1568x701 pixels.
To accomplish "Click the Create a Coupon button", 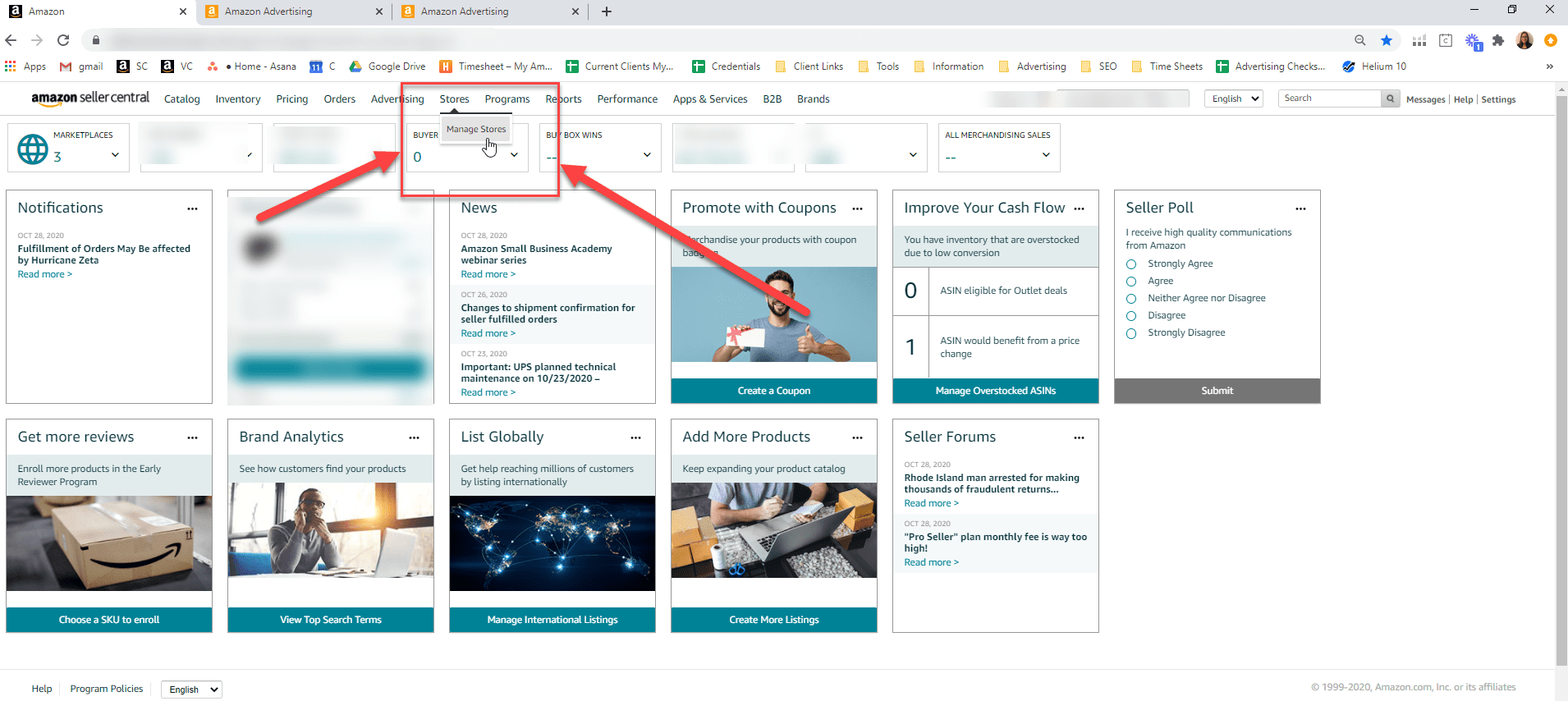I will pyautogui.click(x=774, y=391).
